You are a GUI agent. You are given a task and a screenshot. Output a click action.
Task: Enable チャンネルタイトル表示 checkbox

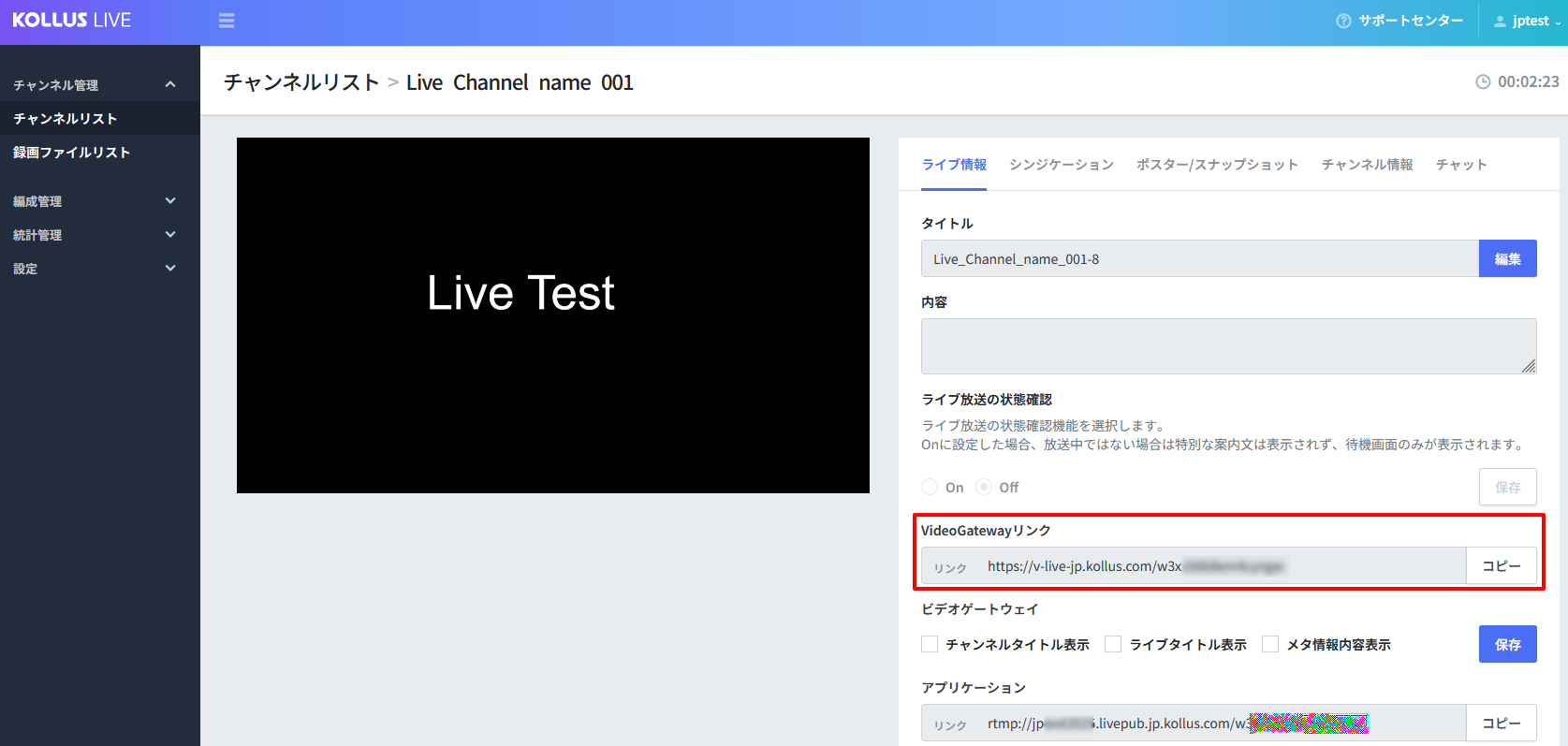[x=930, y=644]
